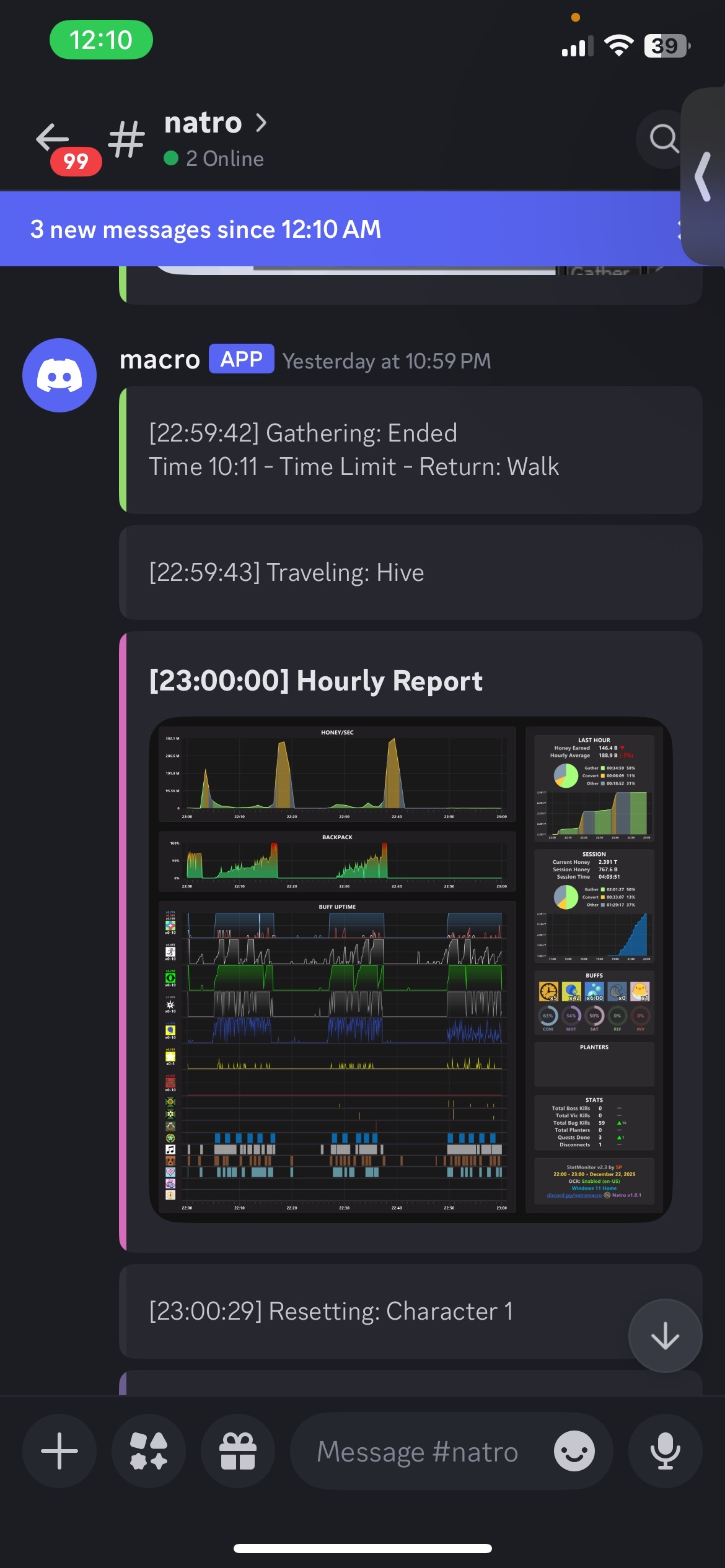Tap the Resetting: Character 1 message
Image resolution: width=725 pixels, height=1568 pixels.
(x=411, y=1312)
